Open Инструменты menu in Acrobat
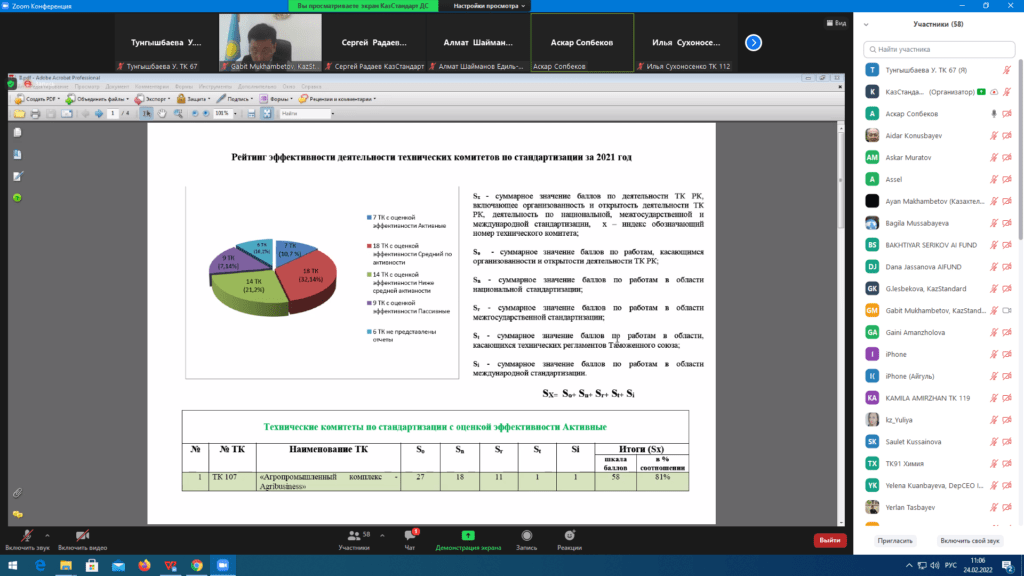This screenshot has width=1024, height=576. 215,86
